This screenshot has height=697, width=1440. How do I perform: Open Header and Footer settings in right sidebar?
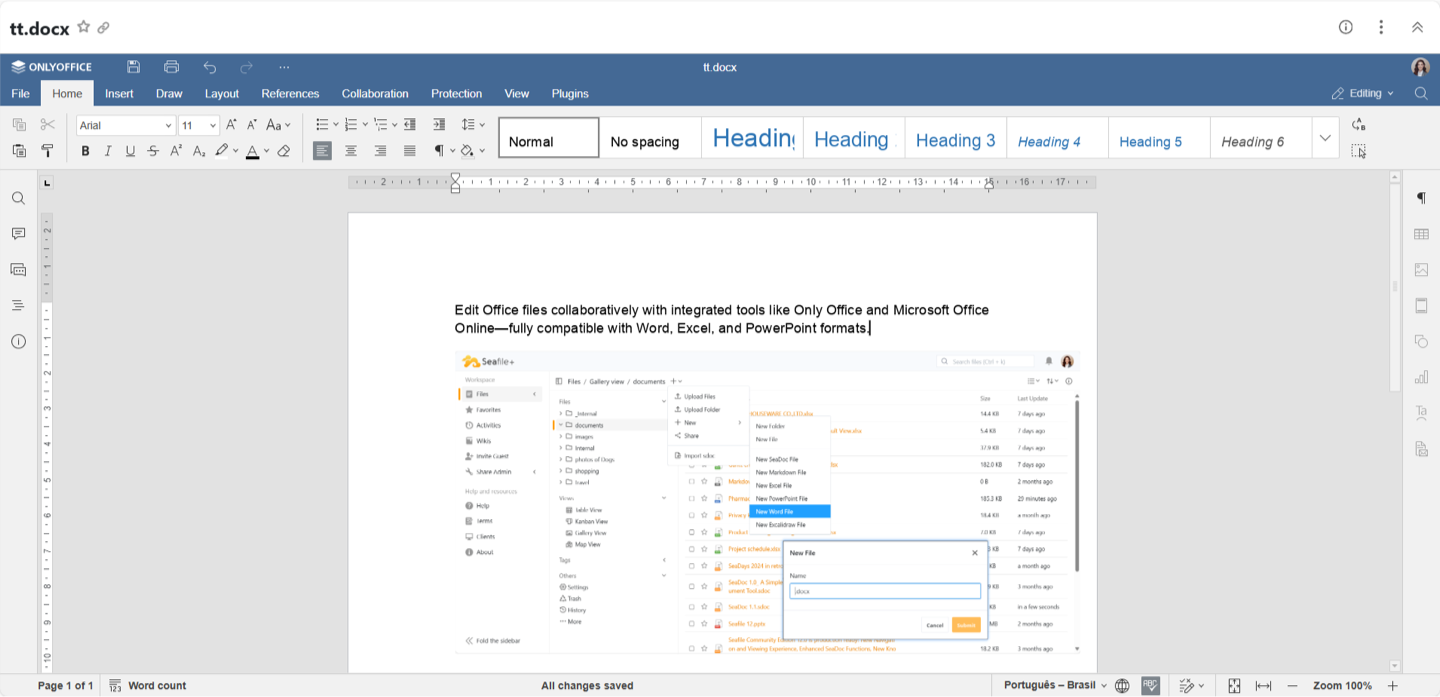coord(1421,305)
